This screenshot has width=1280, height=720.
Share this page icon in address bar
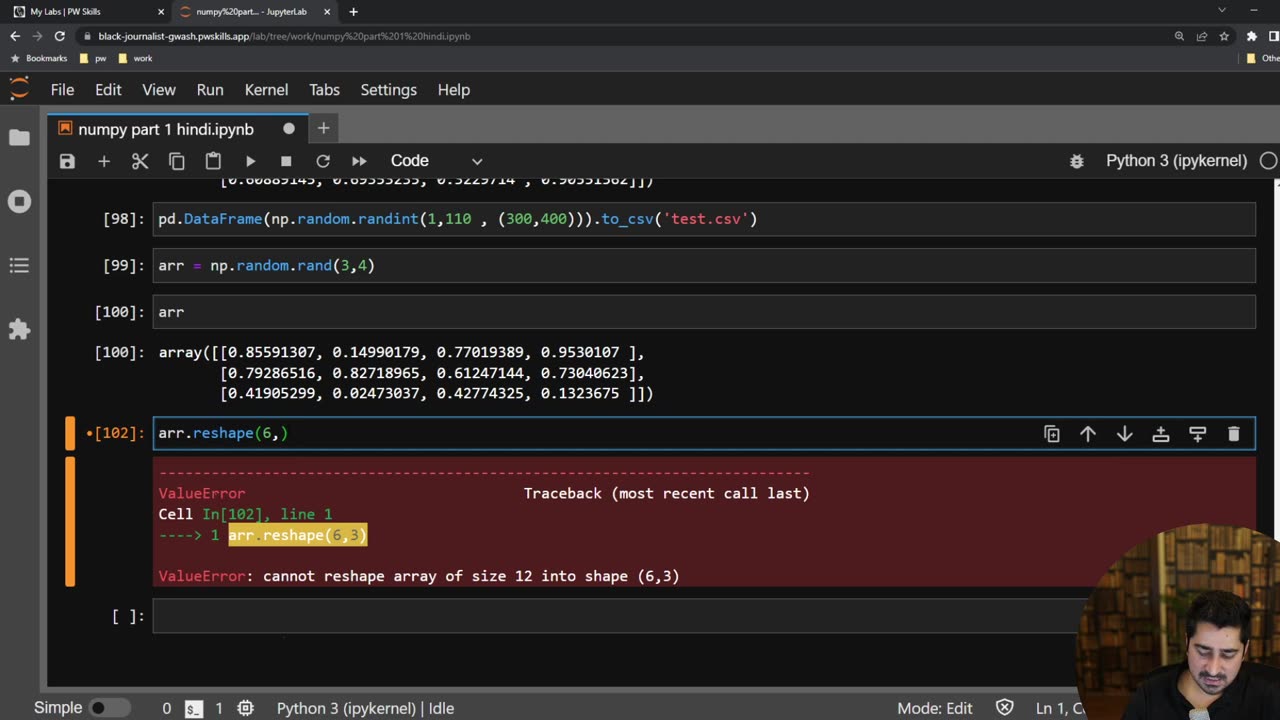pyautogui.click(x=1202, y=36)
